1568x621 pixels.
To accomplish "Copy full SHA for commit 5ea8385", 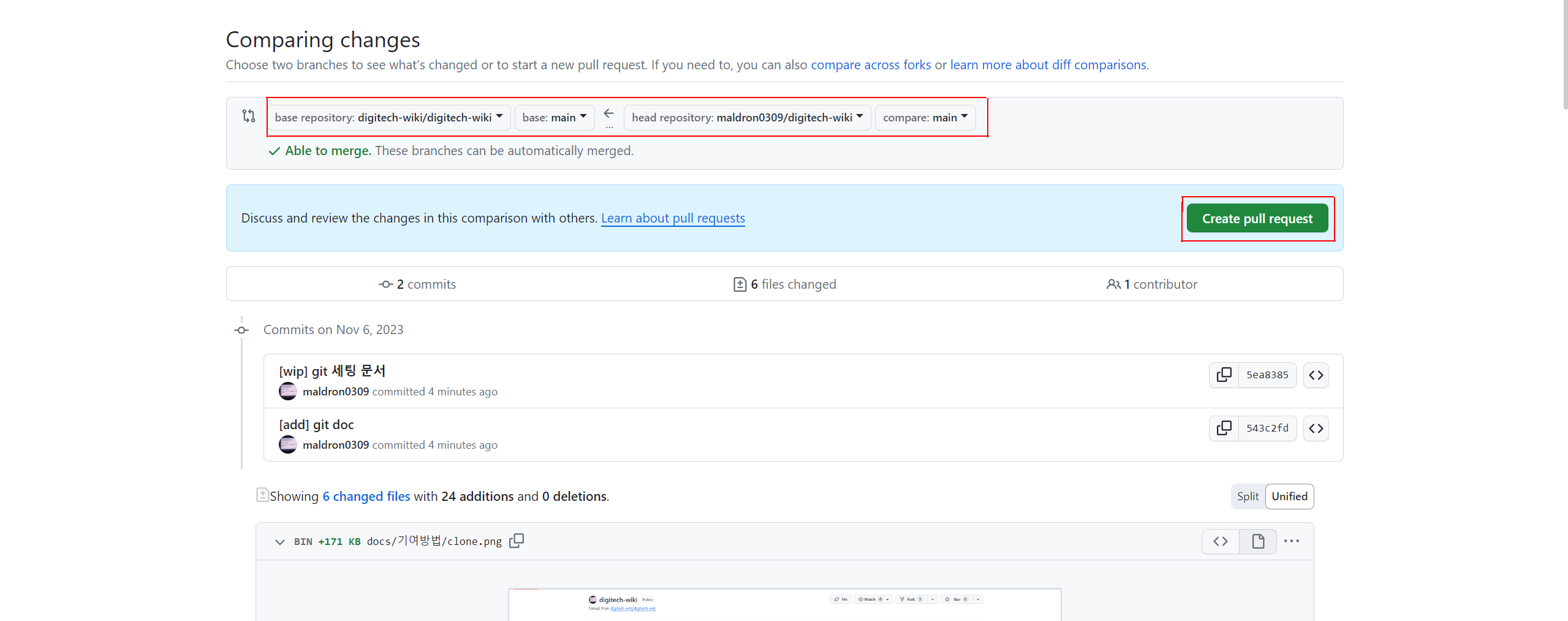I will [1224, 375].
